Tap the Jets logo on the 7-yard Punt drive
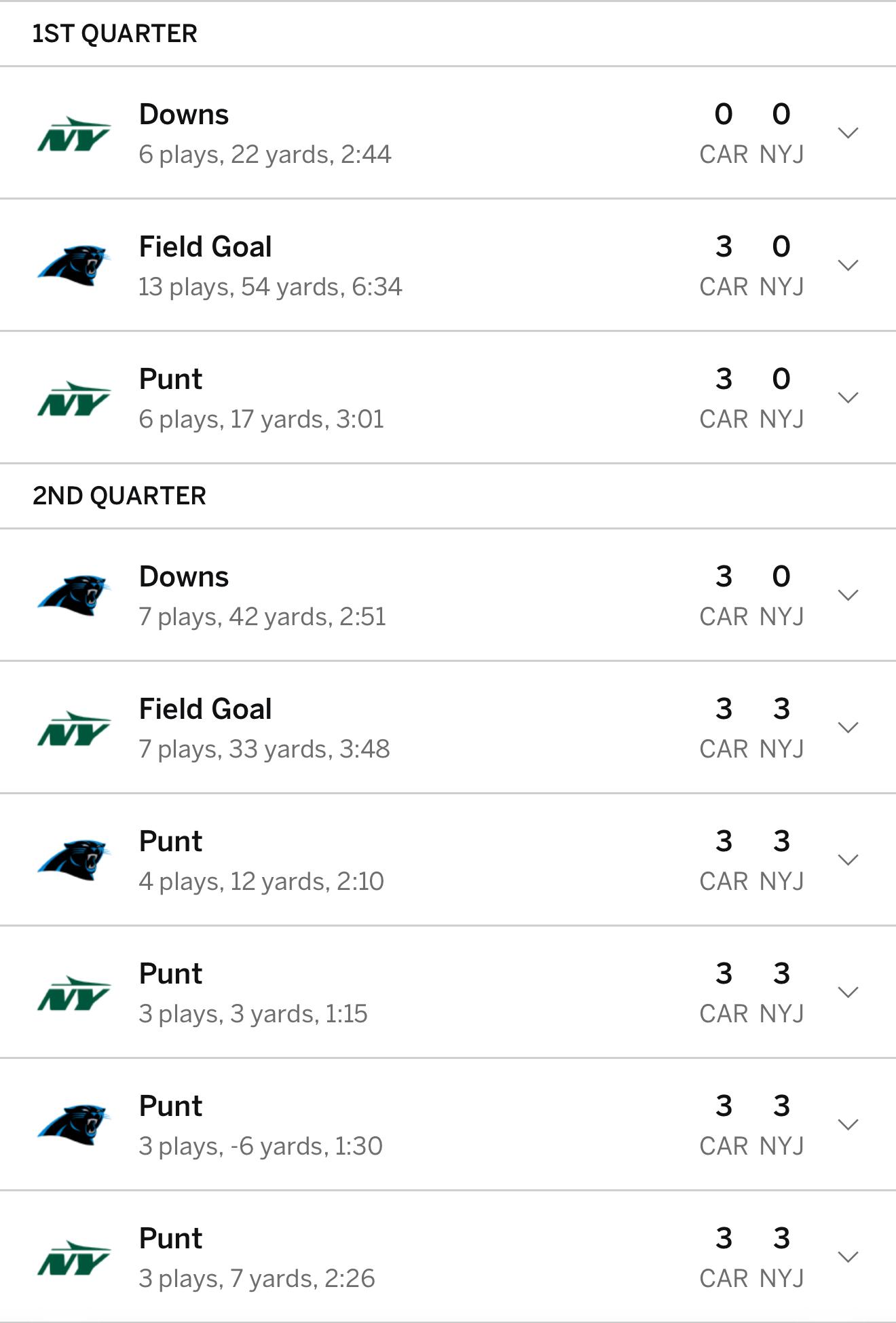Viewport: 896px width, 1323px height. [x=74, y=1258]
